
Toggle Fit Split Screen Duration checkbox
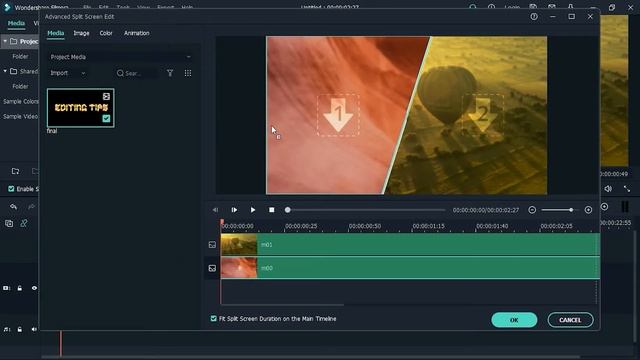(213, 318)
